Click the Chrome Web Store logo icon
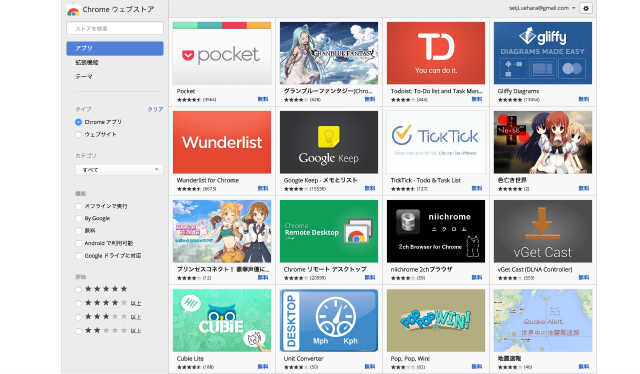This screenshot has height=374, width=640. pos(73,11)
